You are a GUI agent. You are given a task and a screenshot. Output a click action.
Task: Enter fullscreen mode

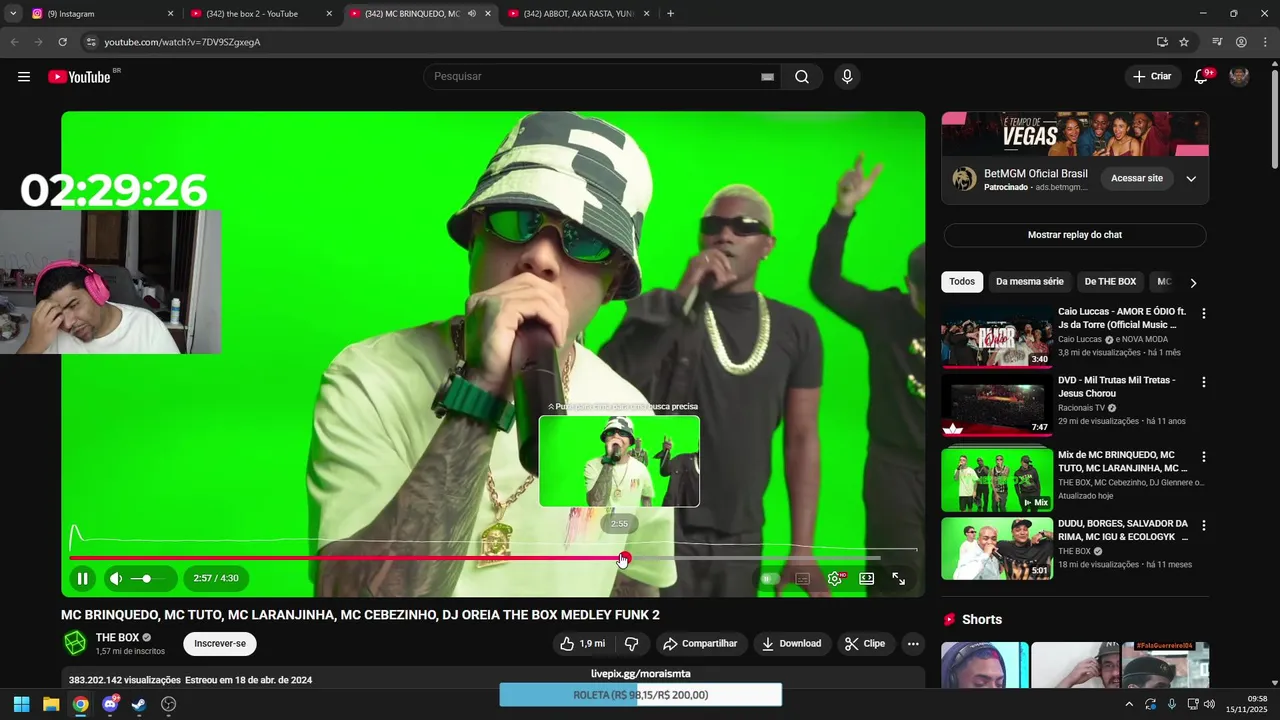(x=898, y=578)
